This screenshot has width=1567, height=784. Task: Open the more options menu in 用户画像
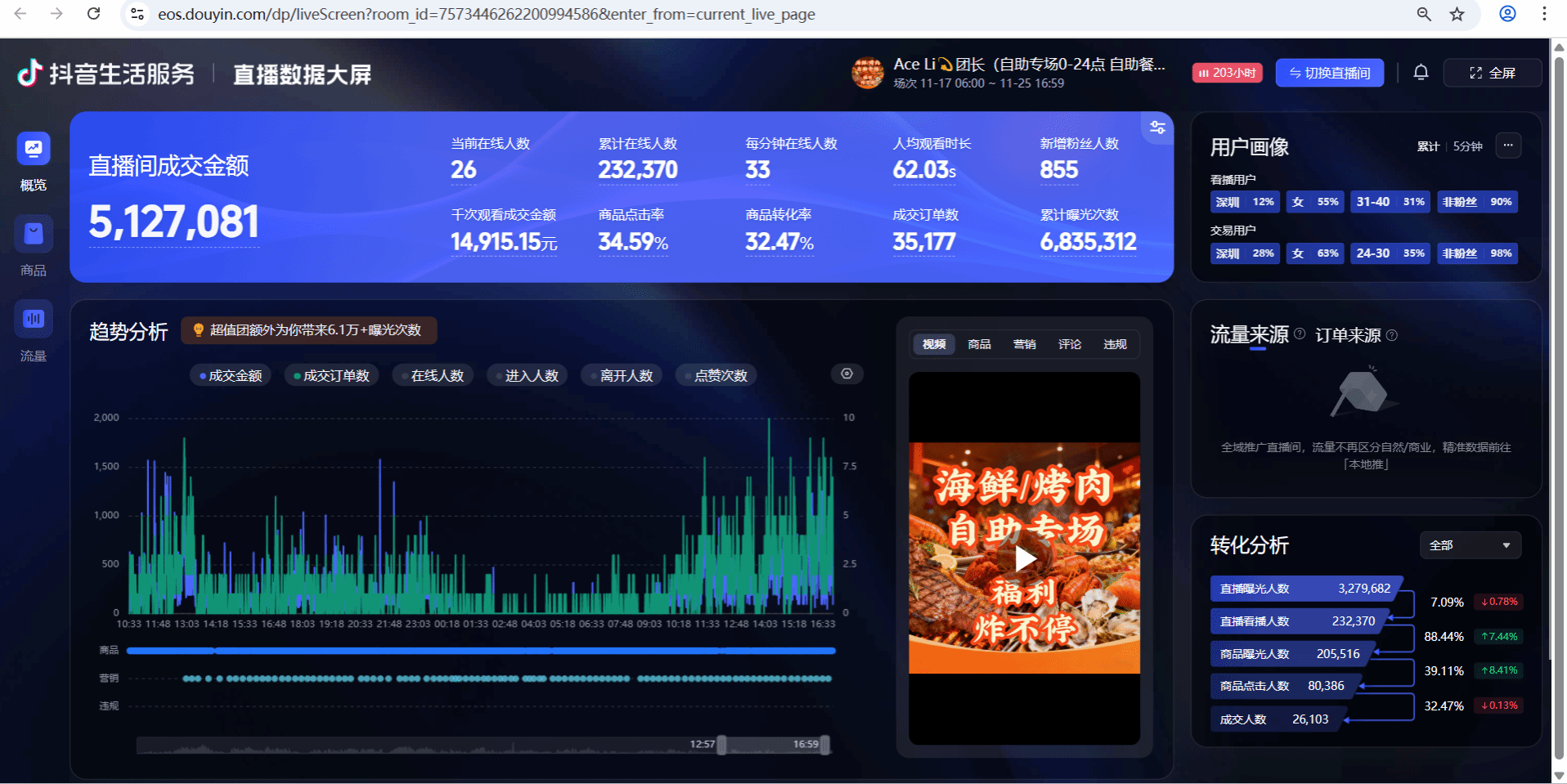[x=1508, y=146]
